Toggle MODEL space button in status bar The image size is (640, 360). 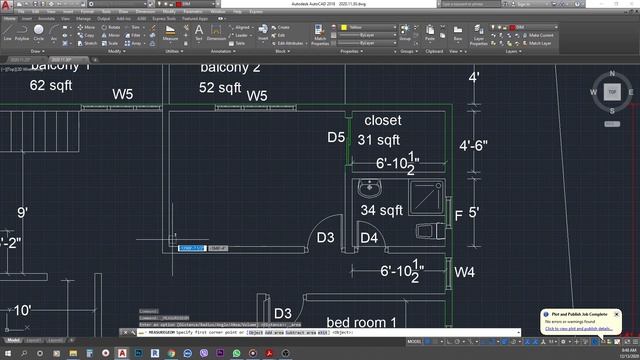[x=414, y=341]
